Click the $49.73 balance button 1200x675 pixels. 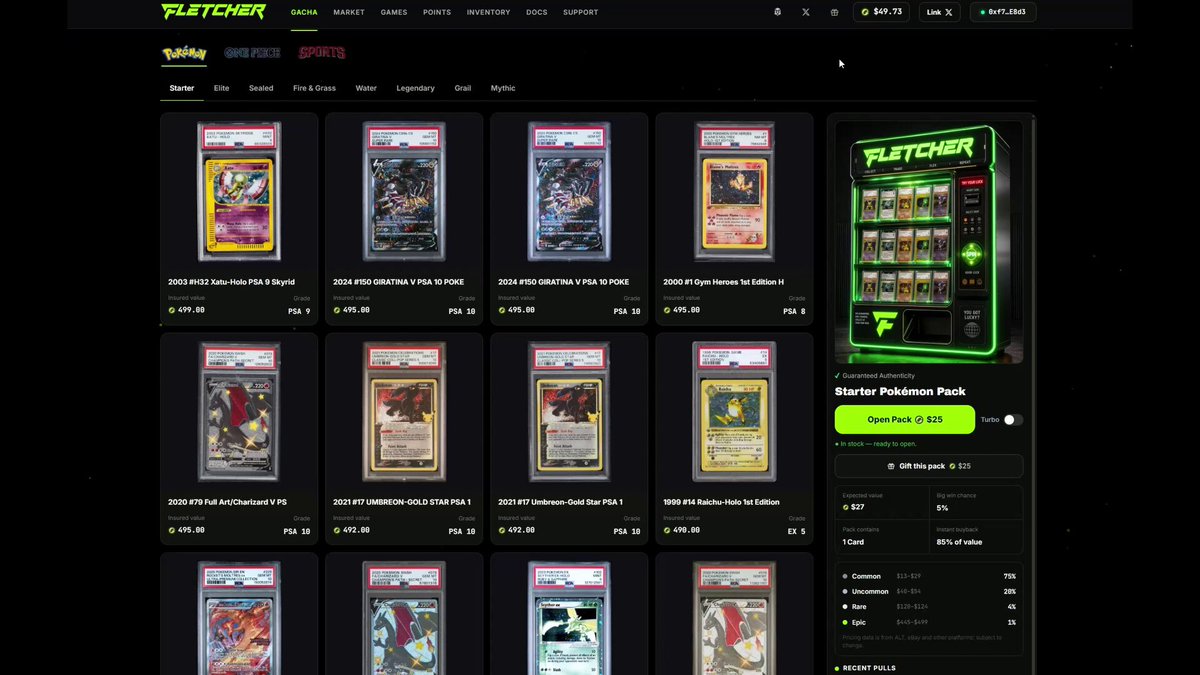coord(881,12)
